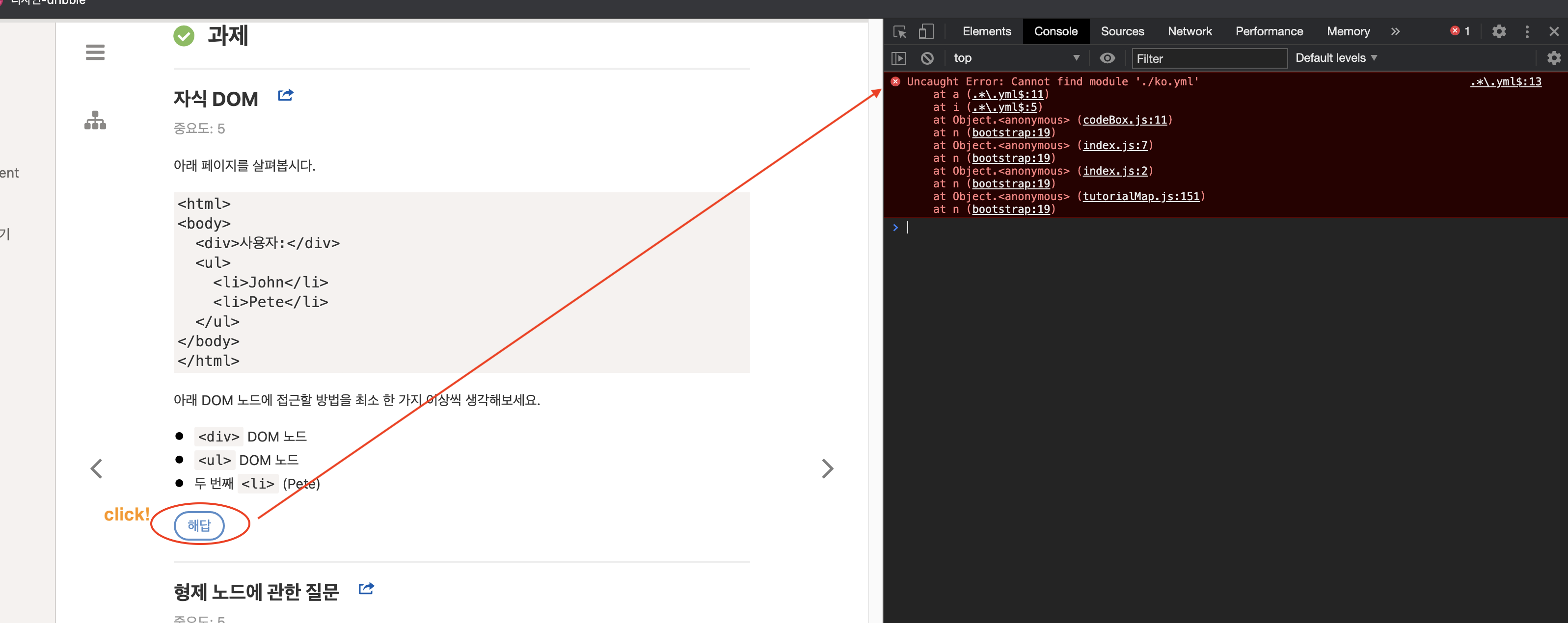
Task: Click the red error count badge
Action: coord(1460,31)
